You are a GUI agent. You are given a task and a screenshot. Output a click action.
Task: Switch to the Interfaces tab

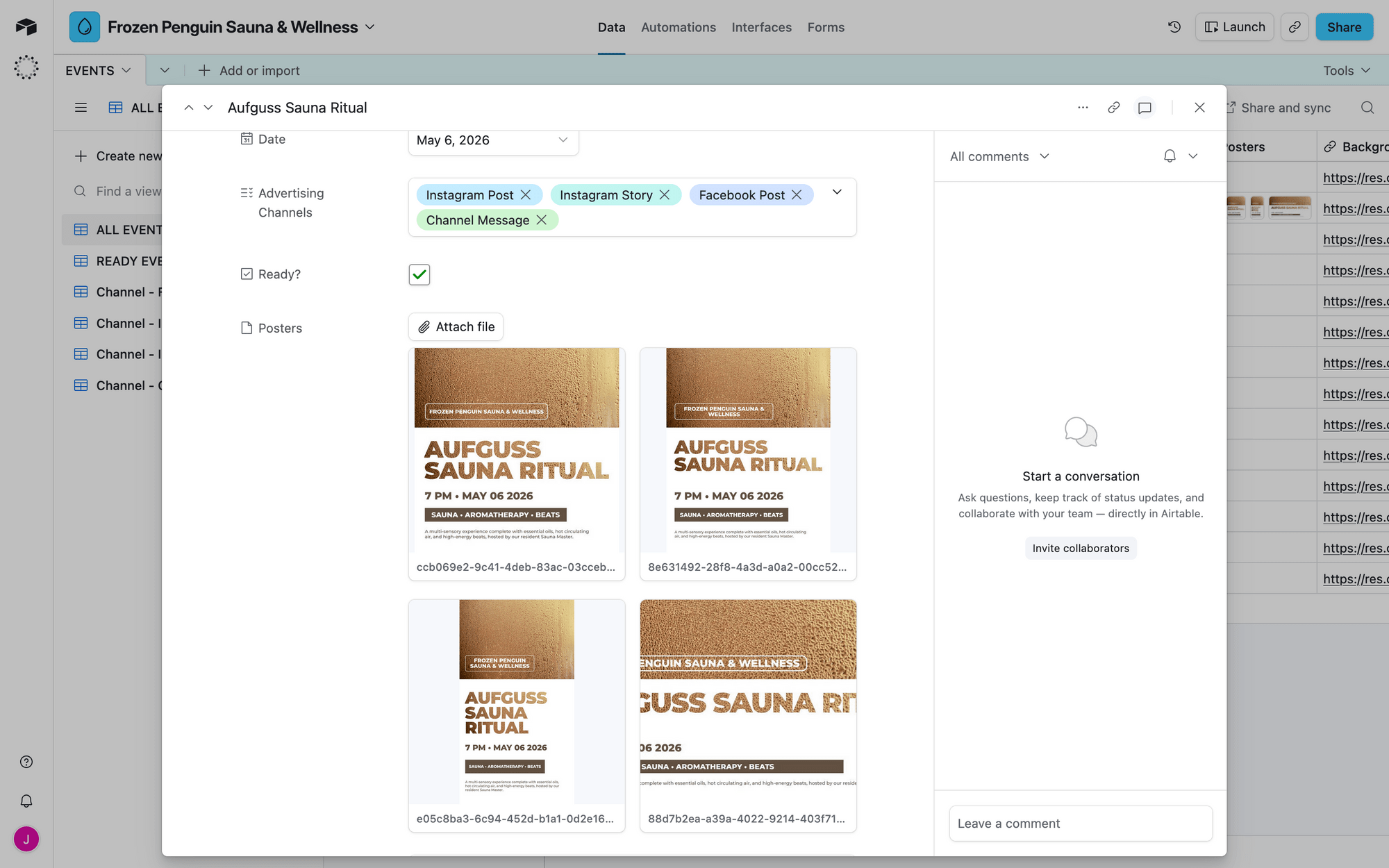coord(761,27)
